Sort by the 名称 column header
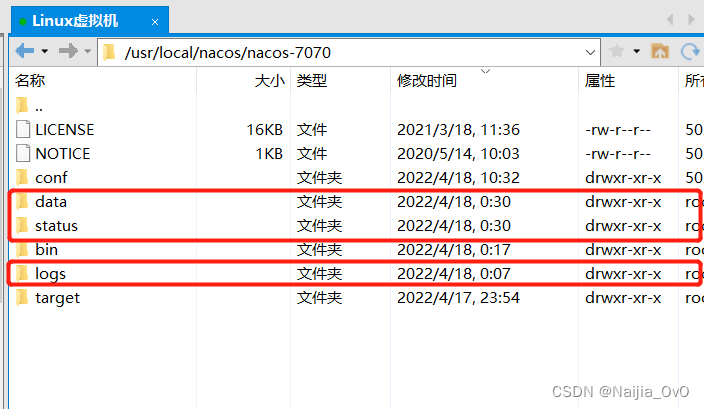 pos(30,81)
